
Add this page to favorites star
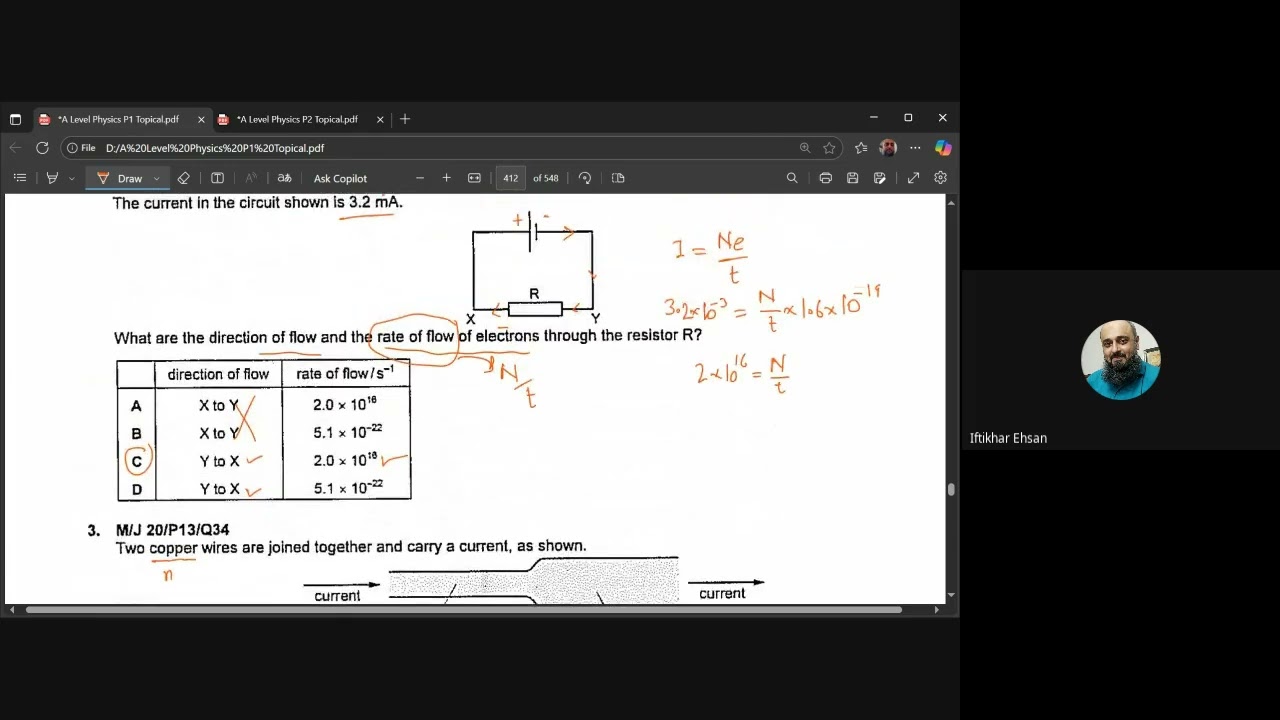[829, 148]
